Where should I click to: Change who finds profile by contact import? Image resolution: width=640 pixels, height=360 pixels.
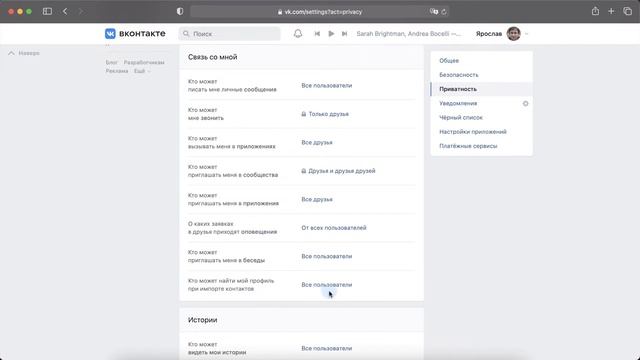pos(327,285)
